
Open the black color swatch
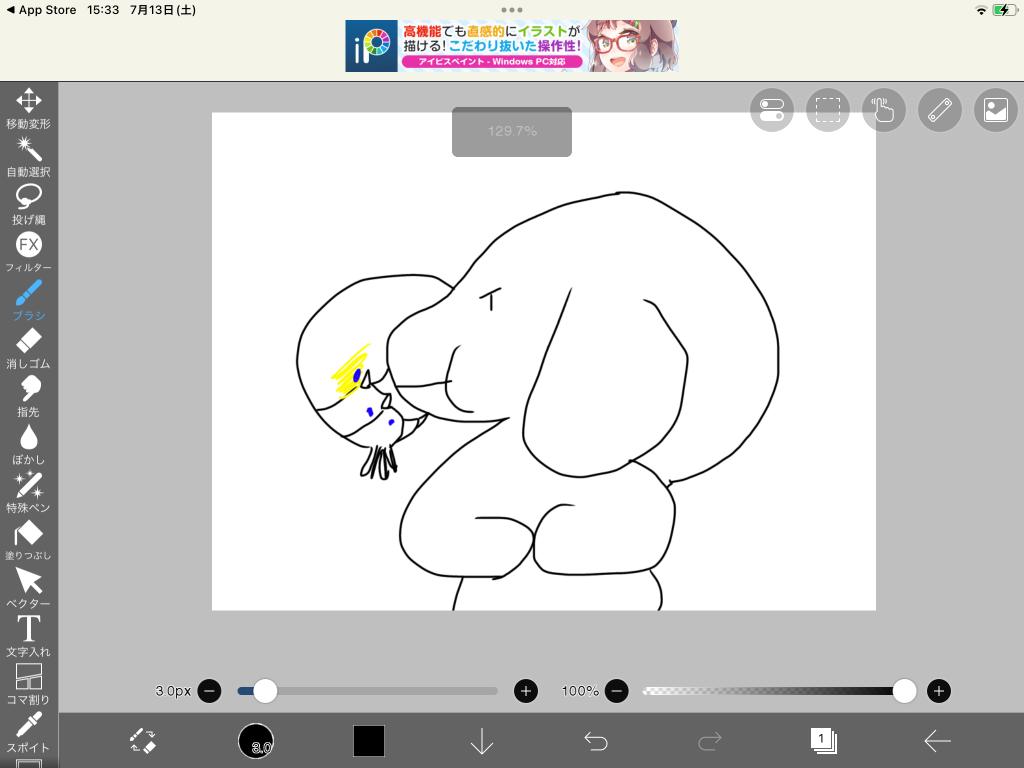pos(368,741)
